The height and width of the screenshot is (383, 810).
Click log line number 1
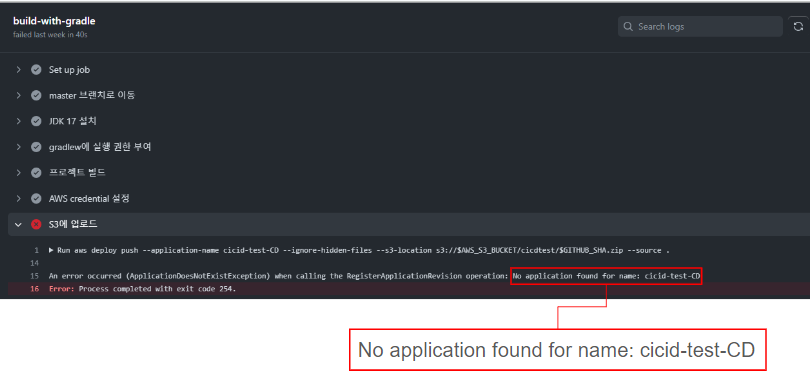pyautogui.click(x=37, y=250)
